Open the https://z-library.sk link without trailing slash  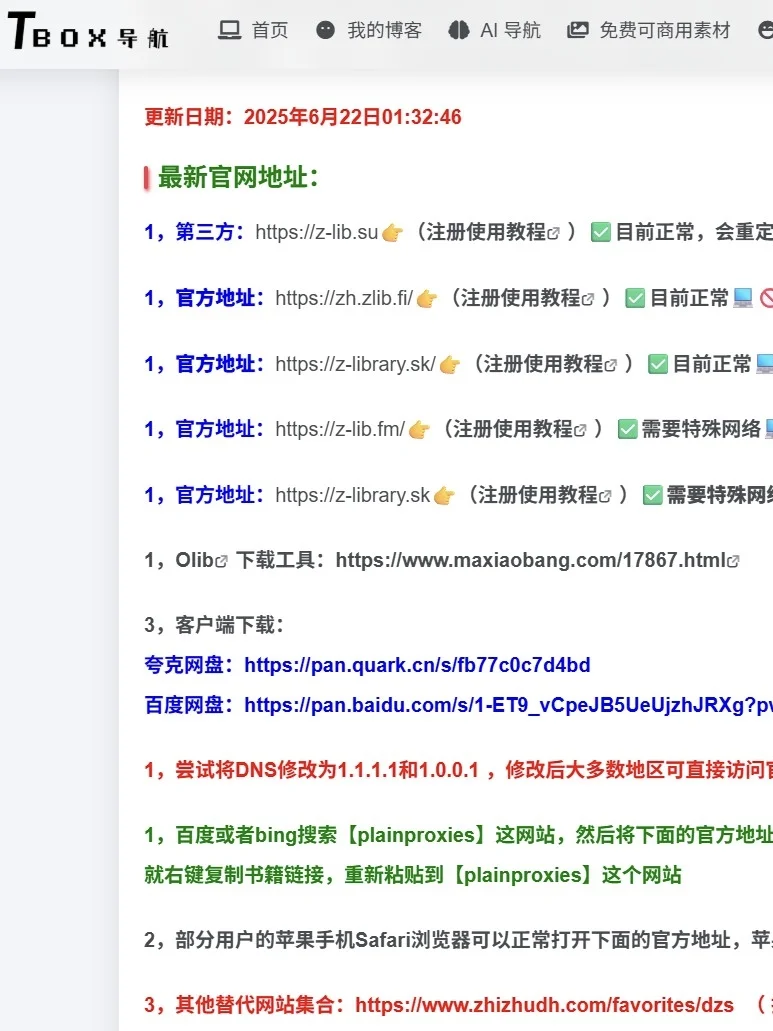click(x=352, y=495)
